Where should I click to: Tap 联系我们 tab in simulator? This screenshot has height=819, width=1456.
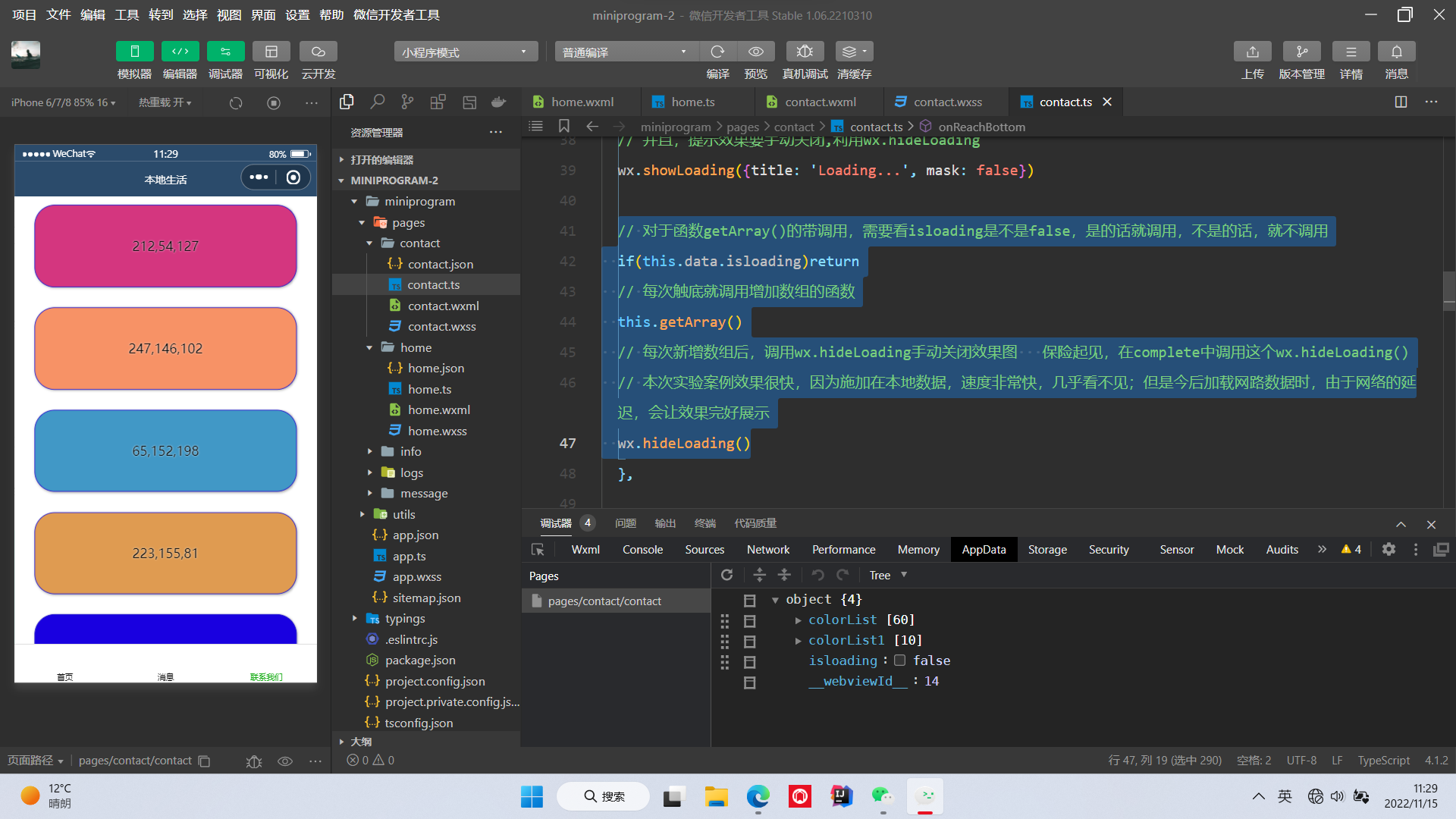tap(266, 676)
